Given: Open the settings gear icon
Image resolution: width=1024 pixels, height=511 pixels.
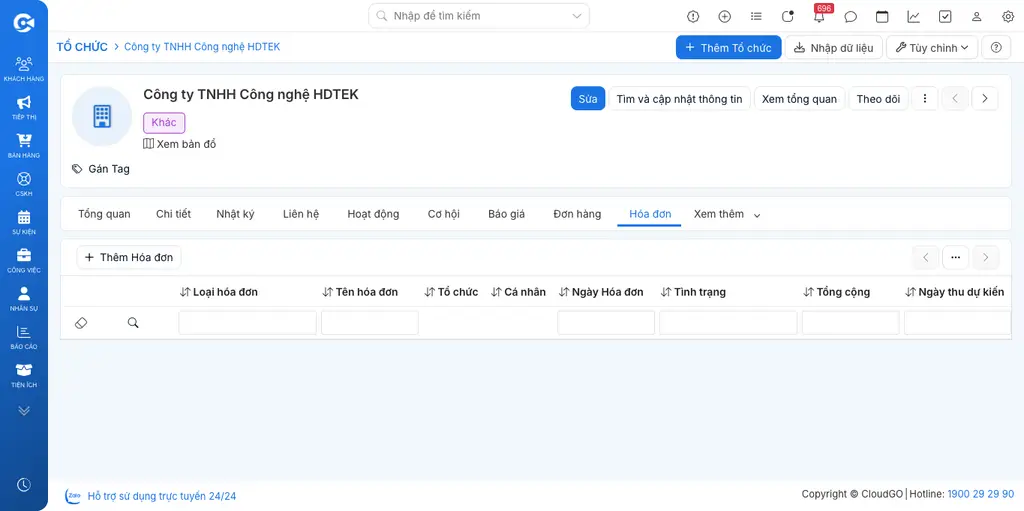Looking at the screenshot, I should click(x=1008, y=16).
